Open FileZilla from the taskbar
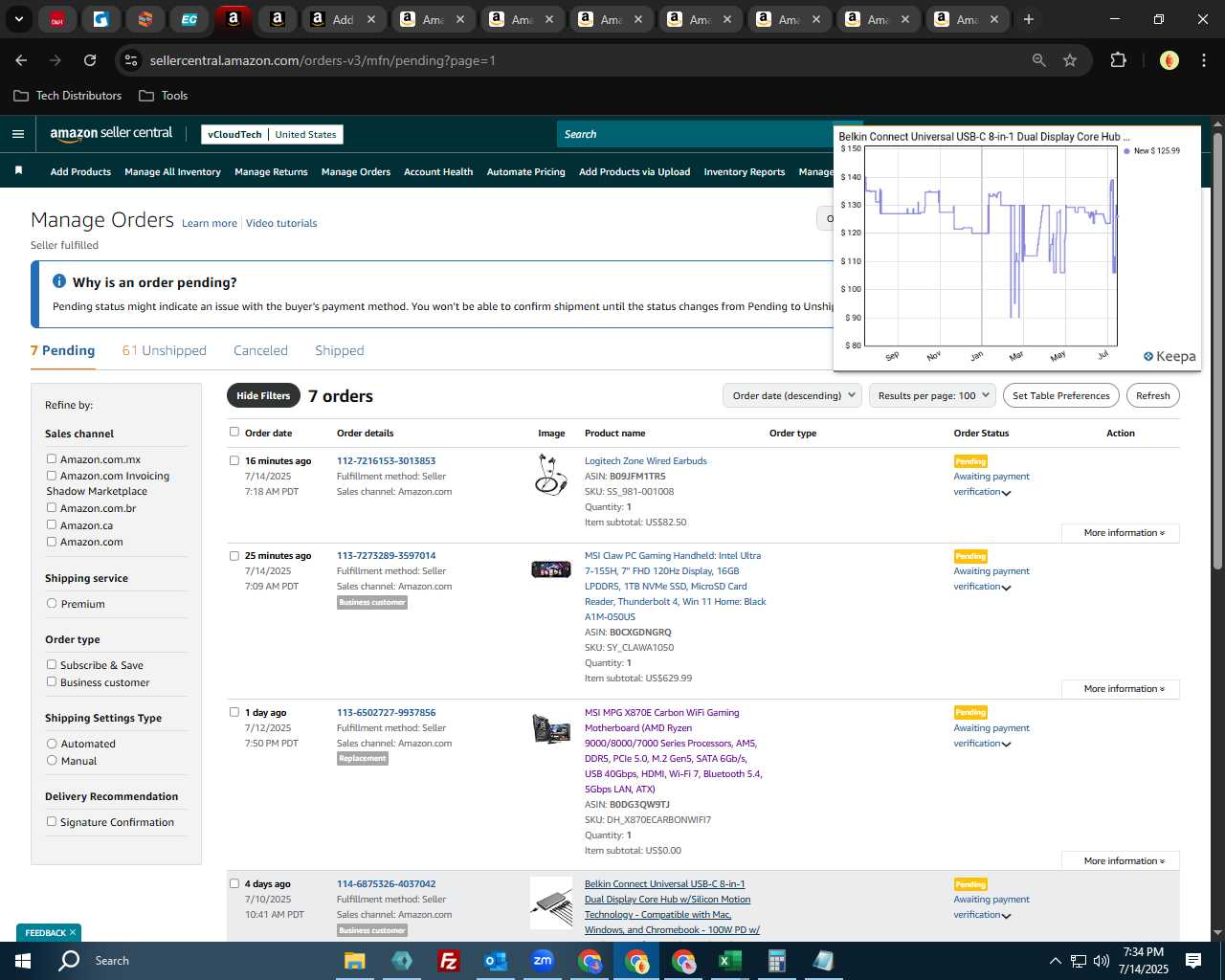 pyautogui.click(x=448, y=961)
